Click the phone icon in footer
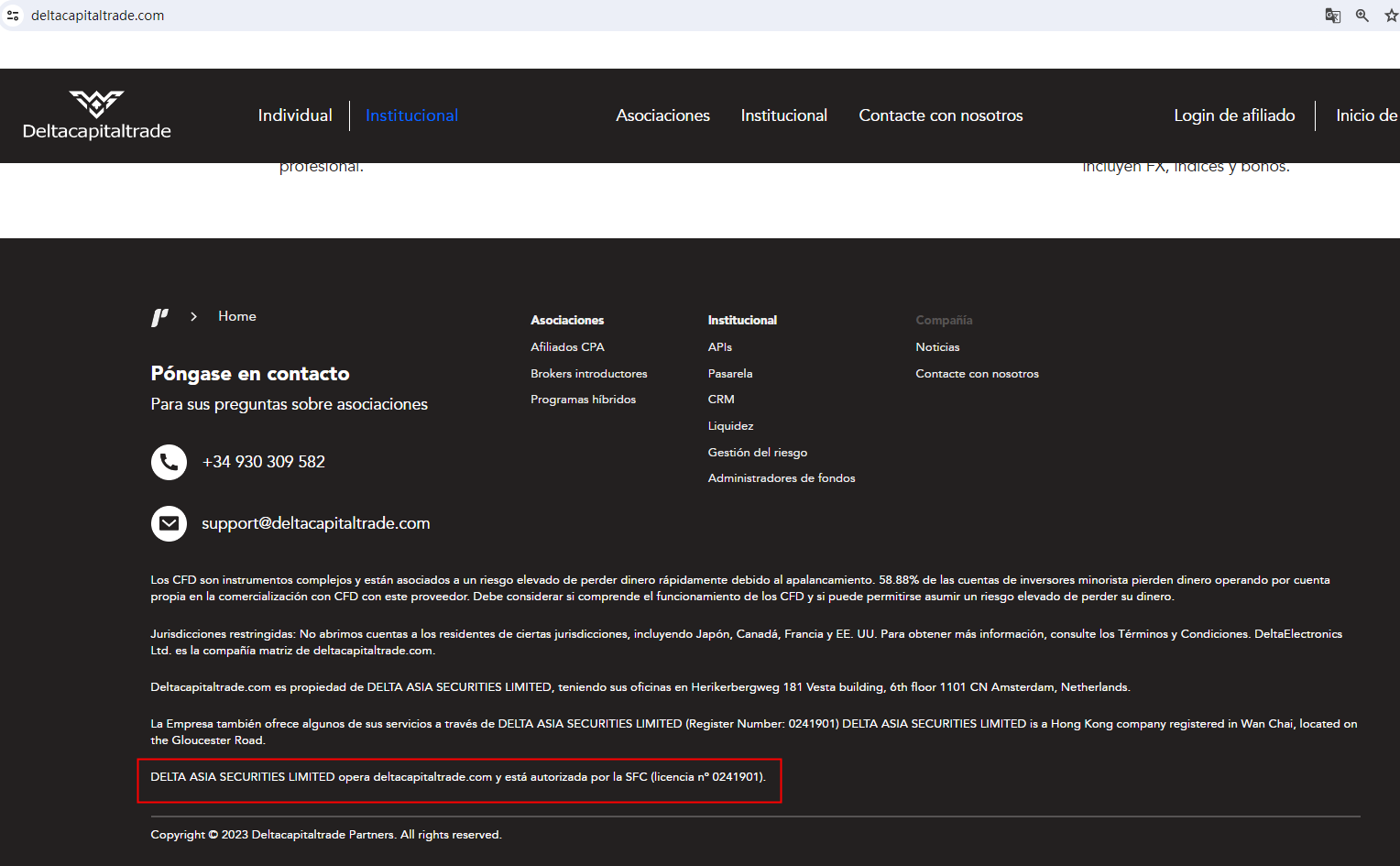This screenshot has height=866, width=1400. 169,462
